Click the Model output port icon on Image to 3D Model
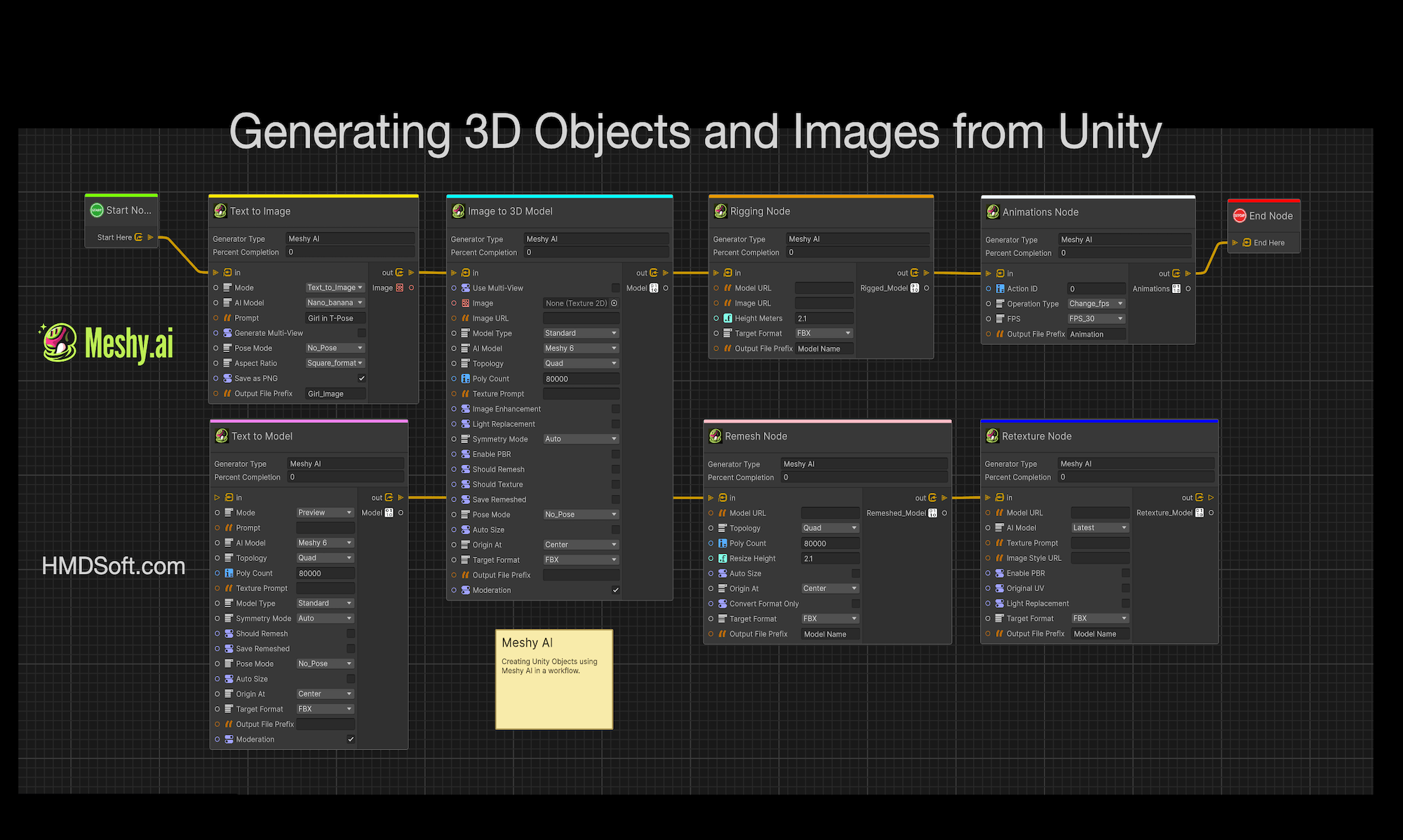This screenshot has width=1403, height=840. tap(654, 288)
